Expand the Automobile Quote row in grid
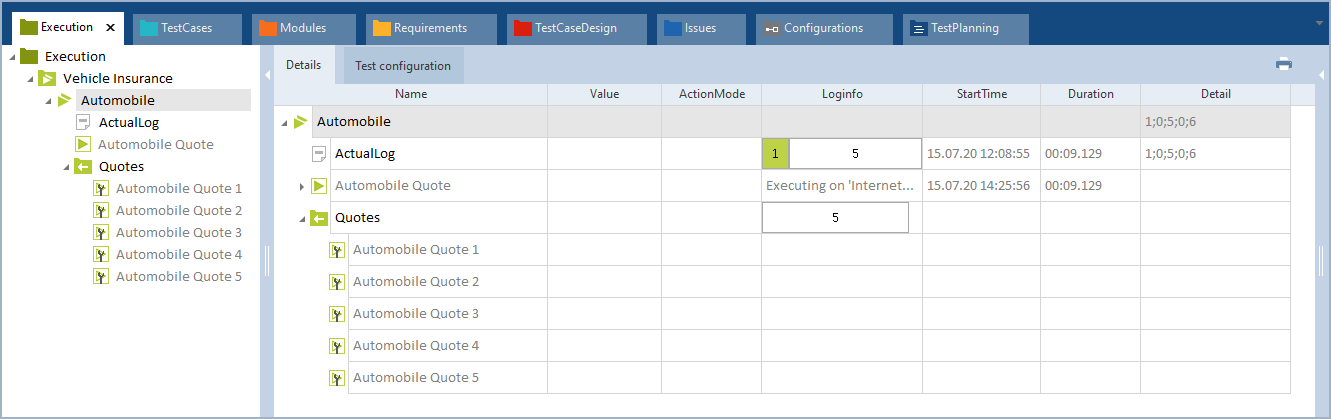Image resolution: width=1331 pixels, height=419 pixels. [x=301, y=186]
